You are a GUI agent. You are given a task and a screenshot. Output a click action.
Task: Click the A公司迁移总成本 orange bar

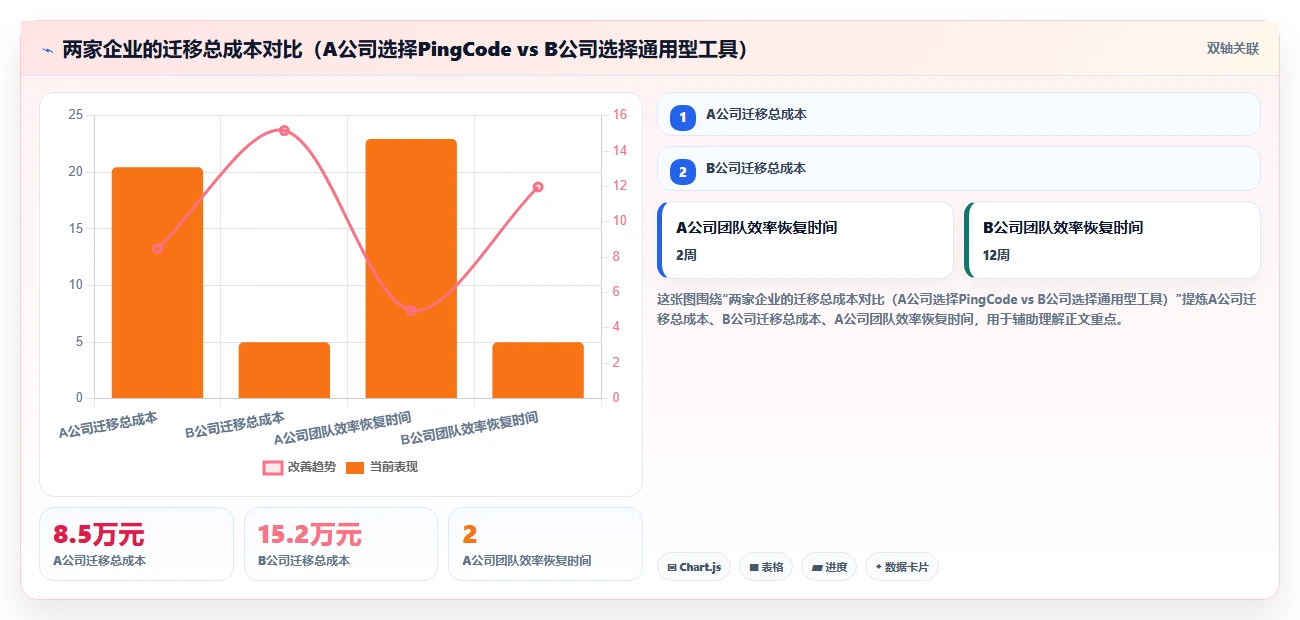[157, 283]
